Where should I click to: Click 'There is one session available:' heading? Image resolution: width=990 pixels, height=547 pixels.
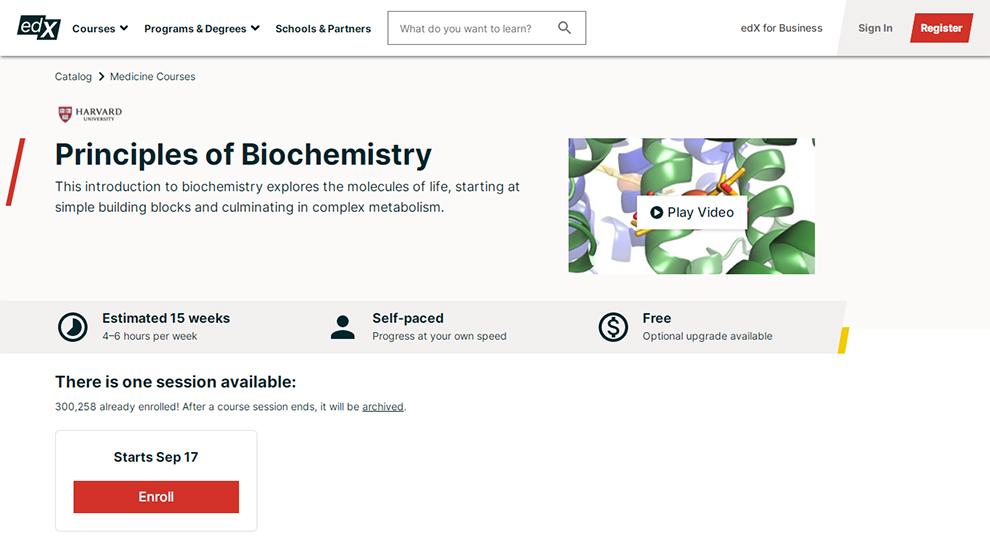(176, 382)
